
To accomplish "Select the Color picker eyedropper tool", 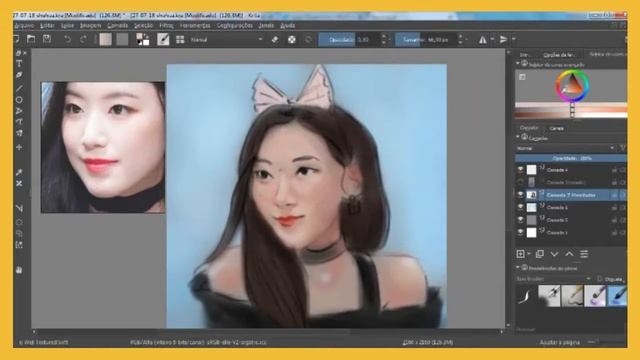I will 19,172.
